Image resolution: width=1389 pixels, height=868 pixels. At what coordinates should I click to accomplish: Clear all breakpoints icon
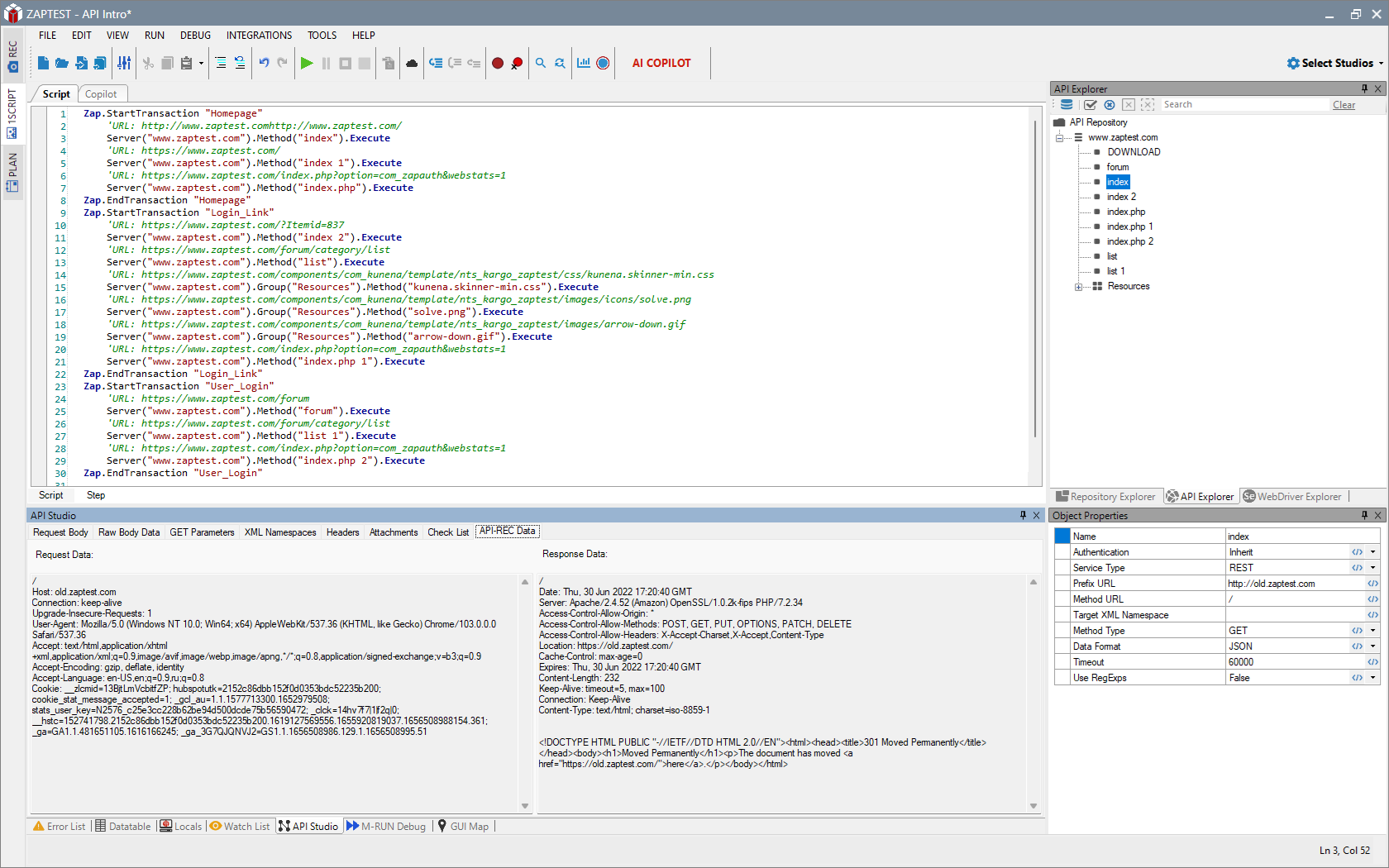tap(517, 63)
